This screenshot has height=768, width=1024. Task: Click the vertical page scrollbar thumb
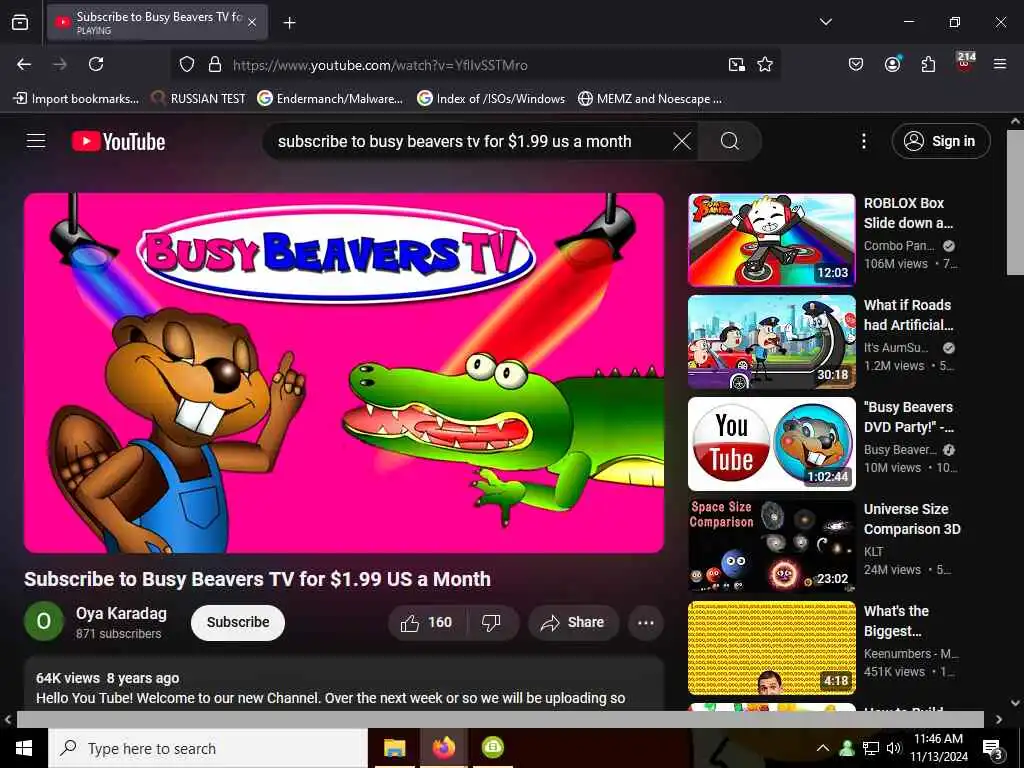click(x=1015, y=201)
